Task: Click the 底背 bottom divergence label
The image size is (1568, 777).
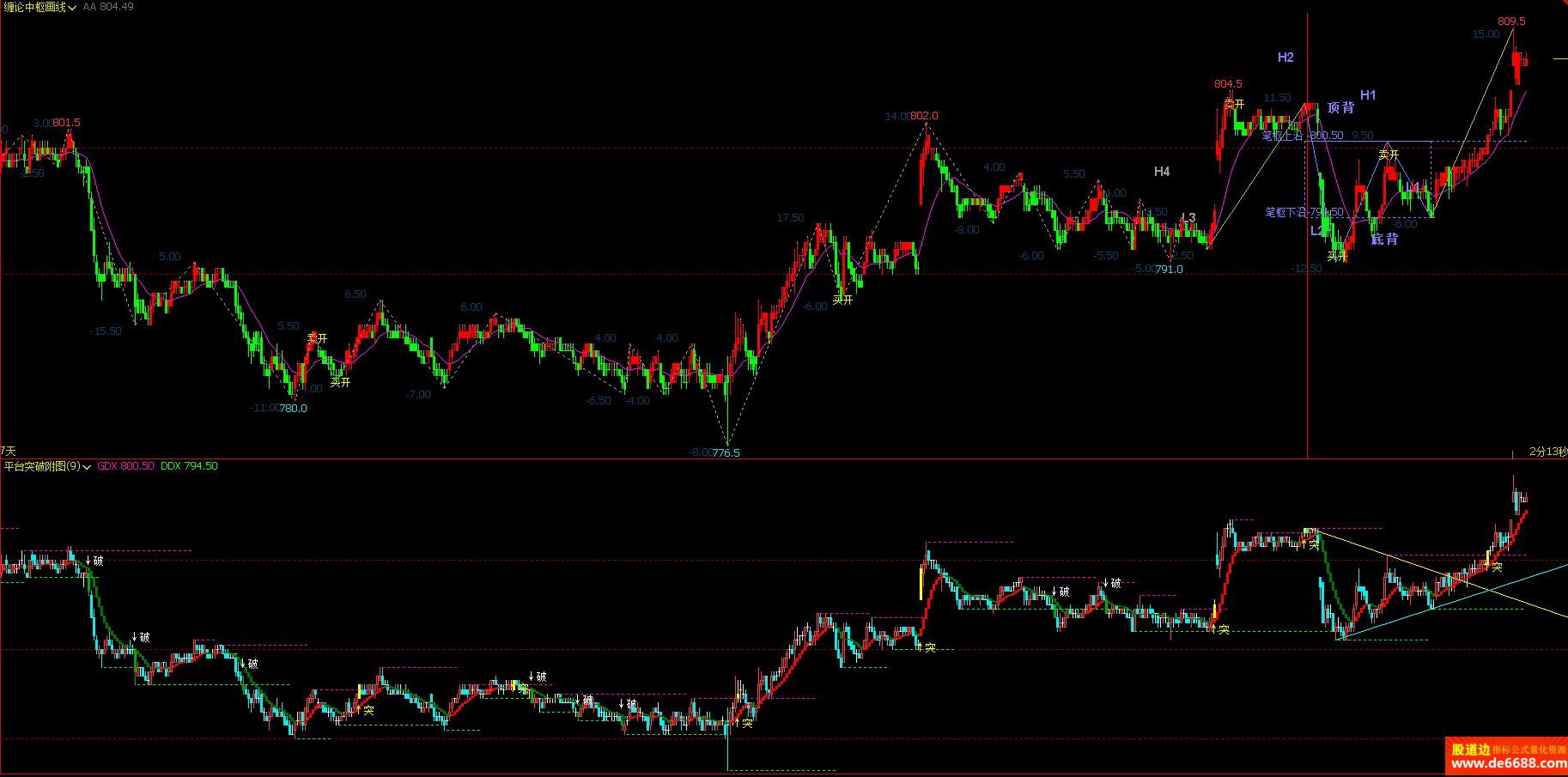Action: (1384, 239)
